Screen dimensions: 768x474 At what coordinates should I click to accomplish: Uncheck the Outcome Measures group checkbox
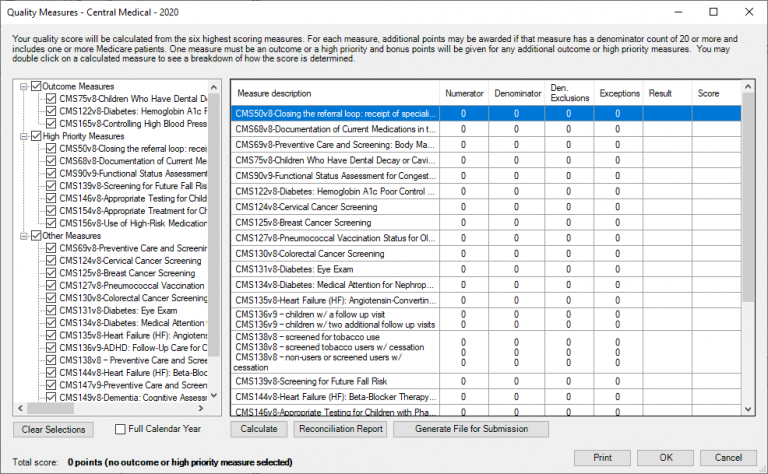(36, 87)
